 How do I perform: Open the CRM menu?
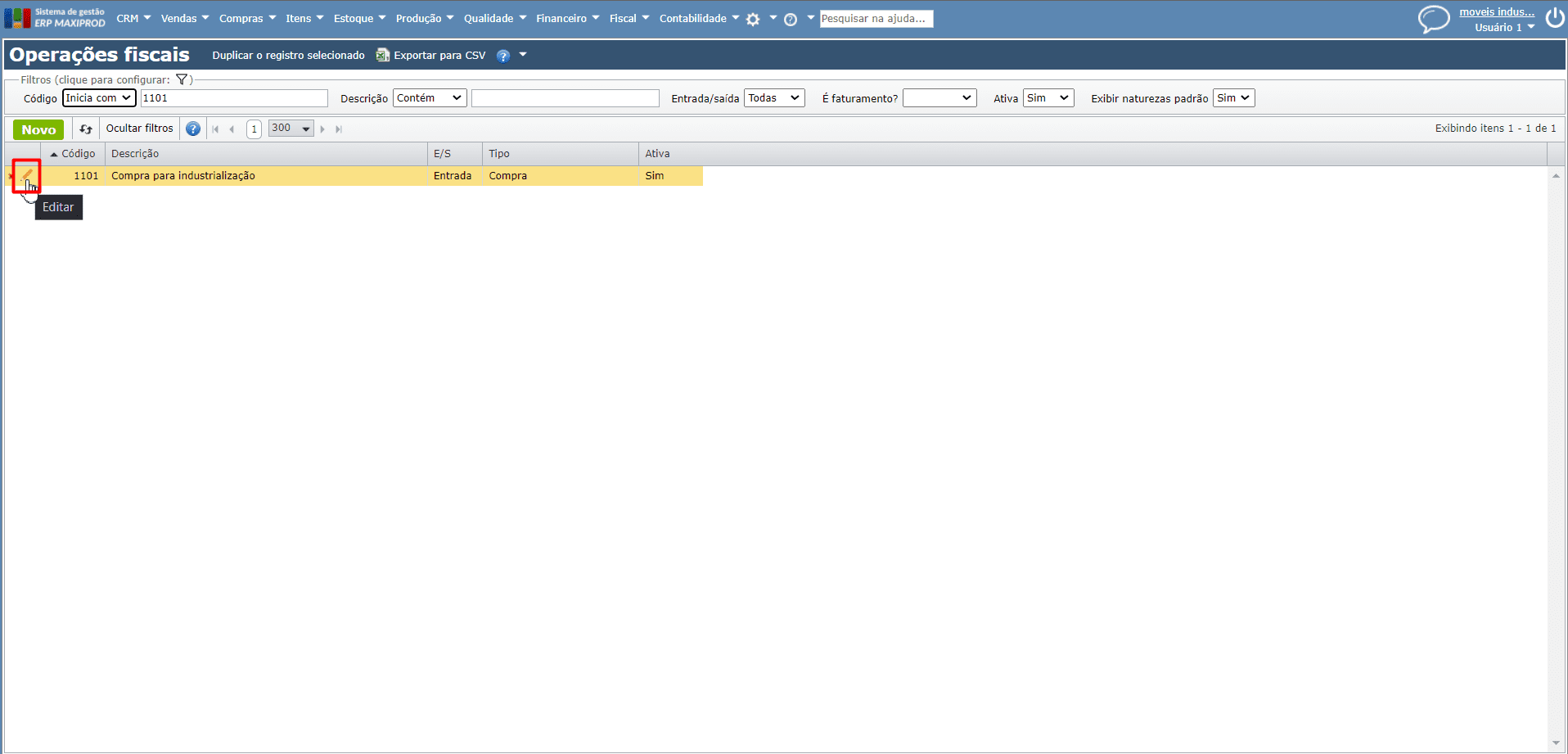point(133,18)
